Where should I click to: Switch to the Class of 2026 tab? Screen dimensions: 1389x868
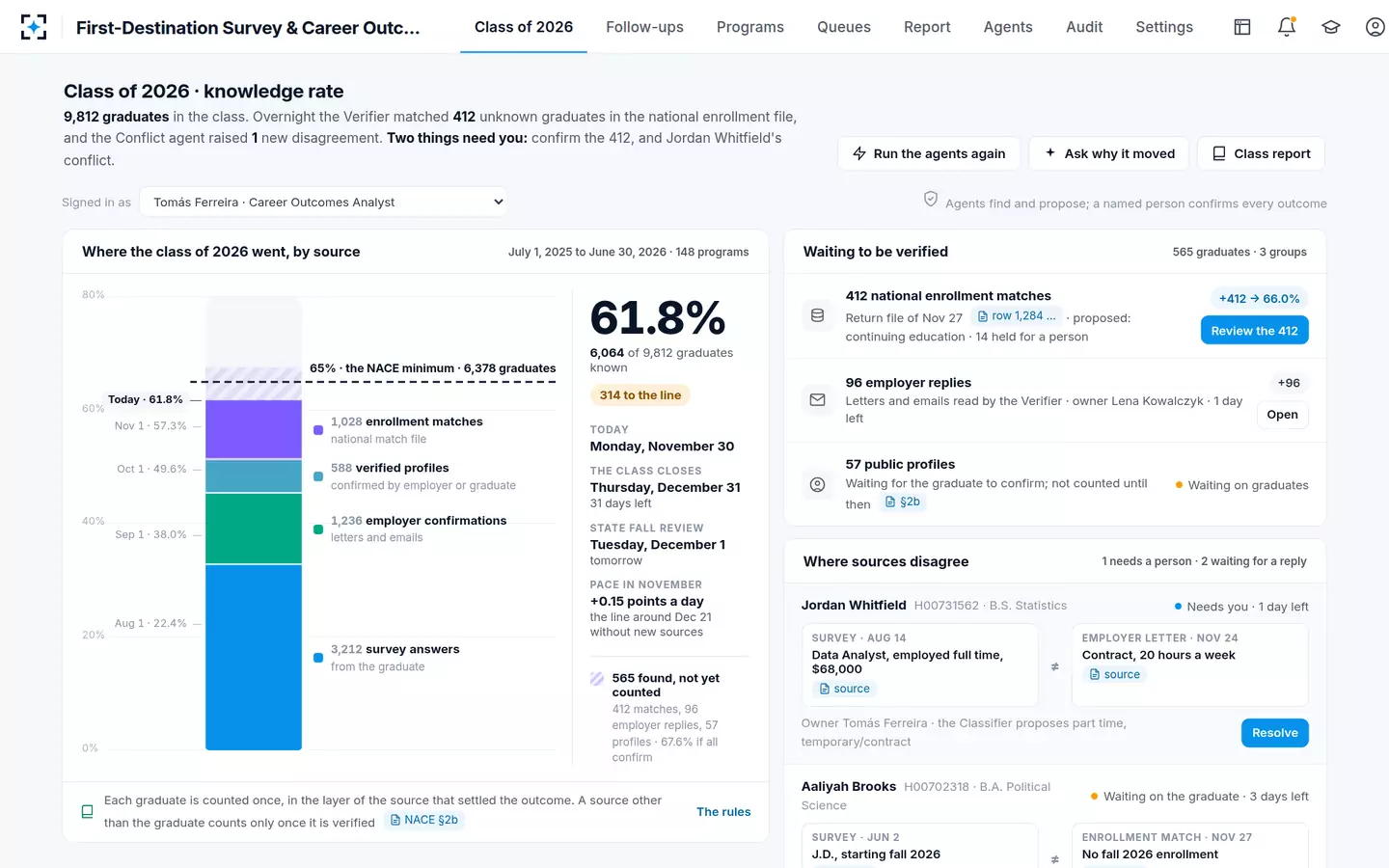(x=524, y=27)
